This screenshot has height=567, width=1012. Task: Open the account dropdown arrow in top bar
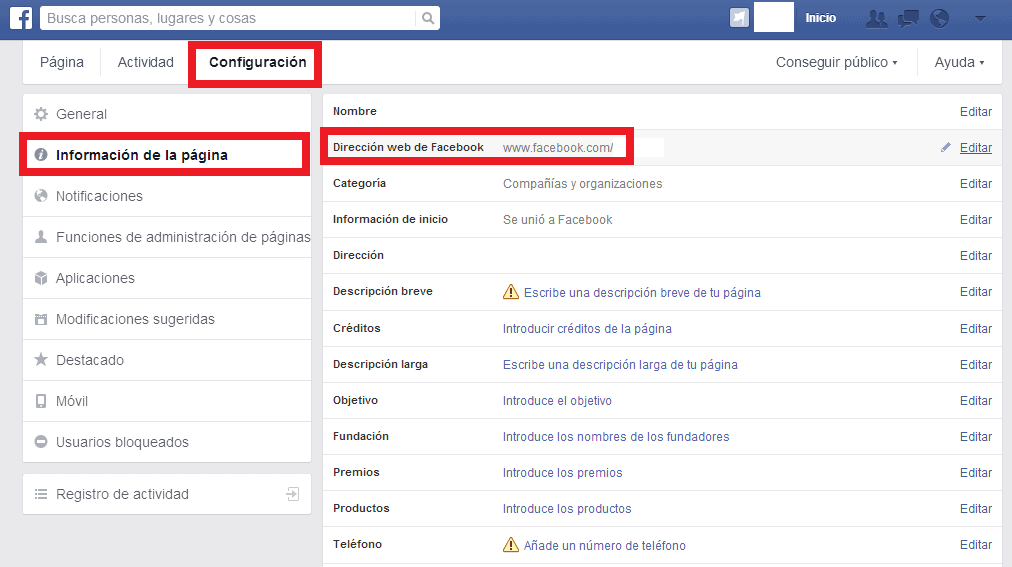click(x=980, y=18)
